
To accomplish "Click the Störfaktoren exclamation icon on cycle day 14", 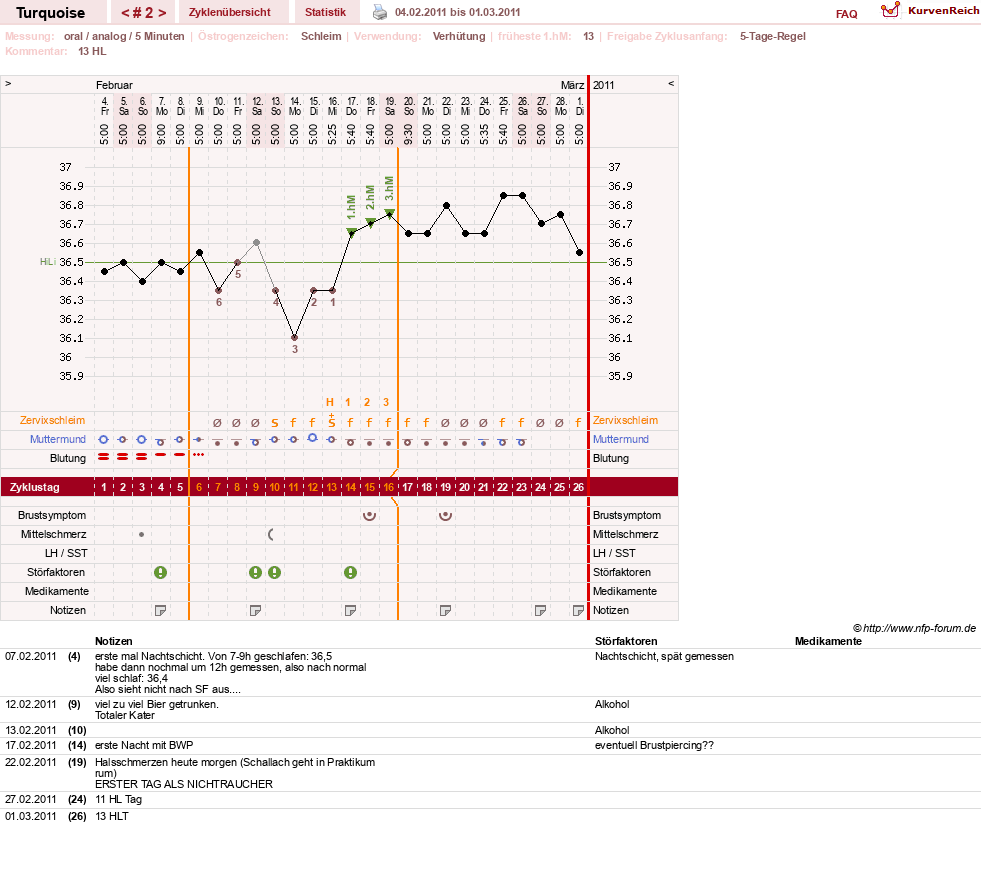I will (350, 572).
